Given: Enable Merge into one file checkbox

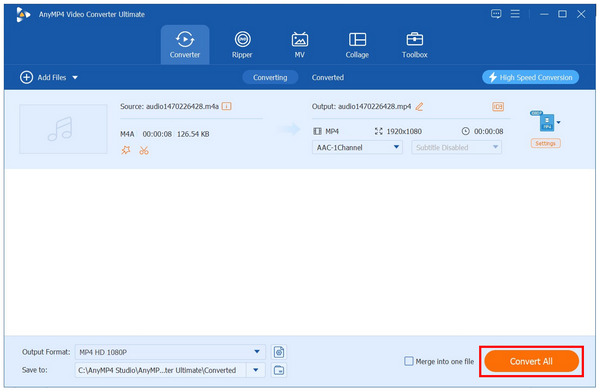Looking at the screenshot, I should (x=409, y=361).
